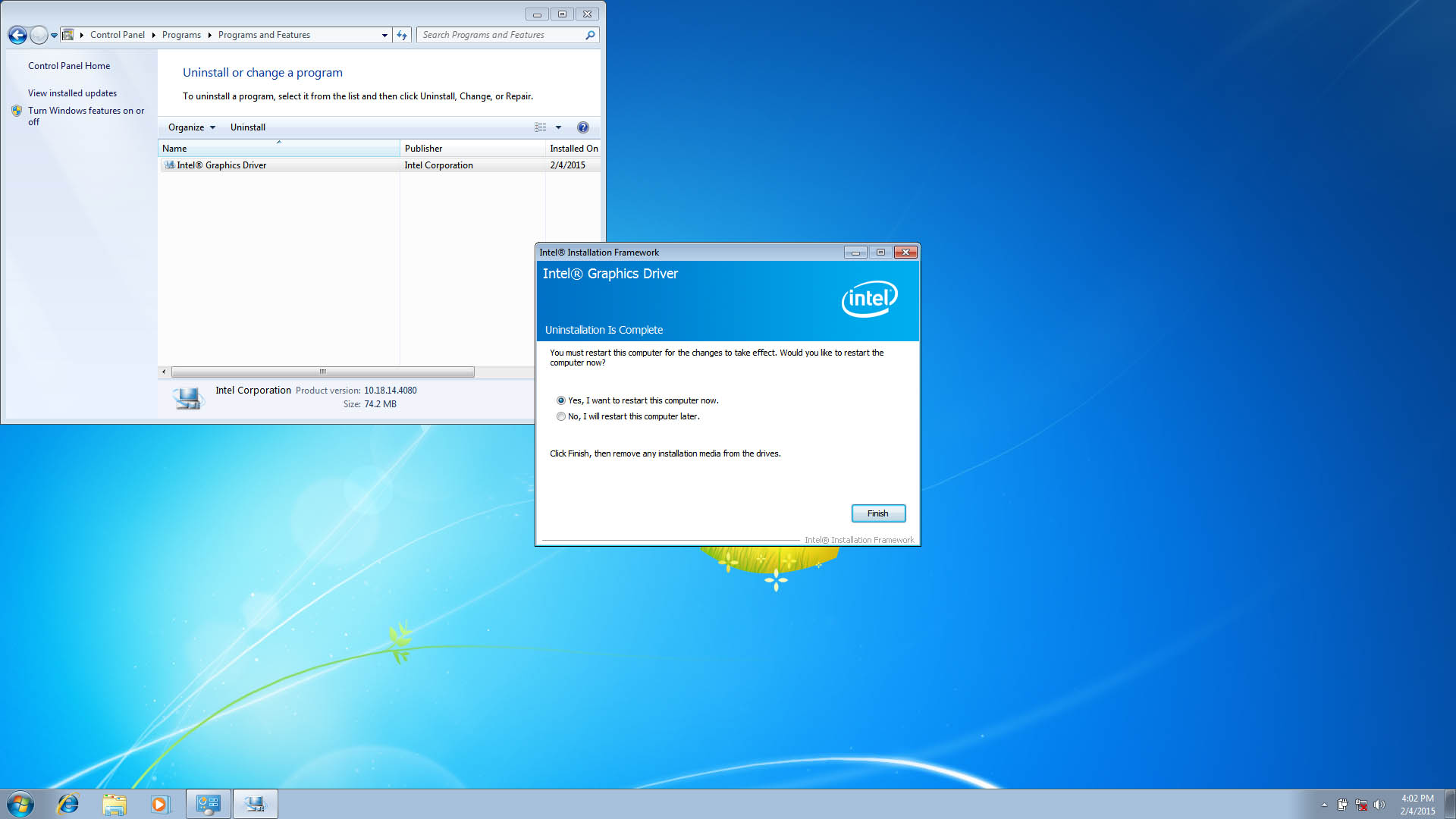Image resolution: width=1456 pixels, height=819 pixels.
Task: Maximize Intel Installation Framework dialog
Action: click(880, 253)
